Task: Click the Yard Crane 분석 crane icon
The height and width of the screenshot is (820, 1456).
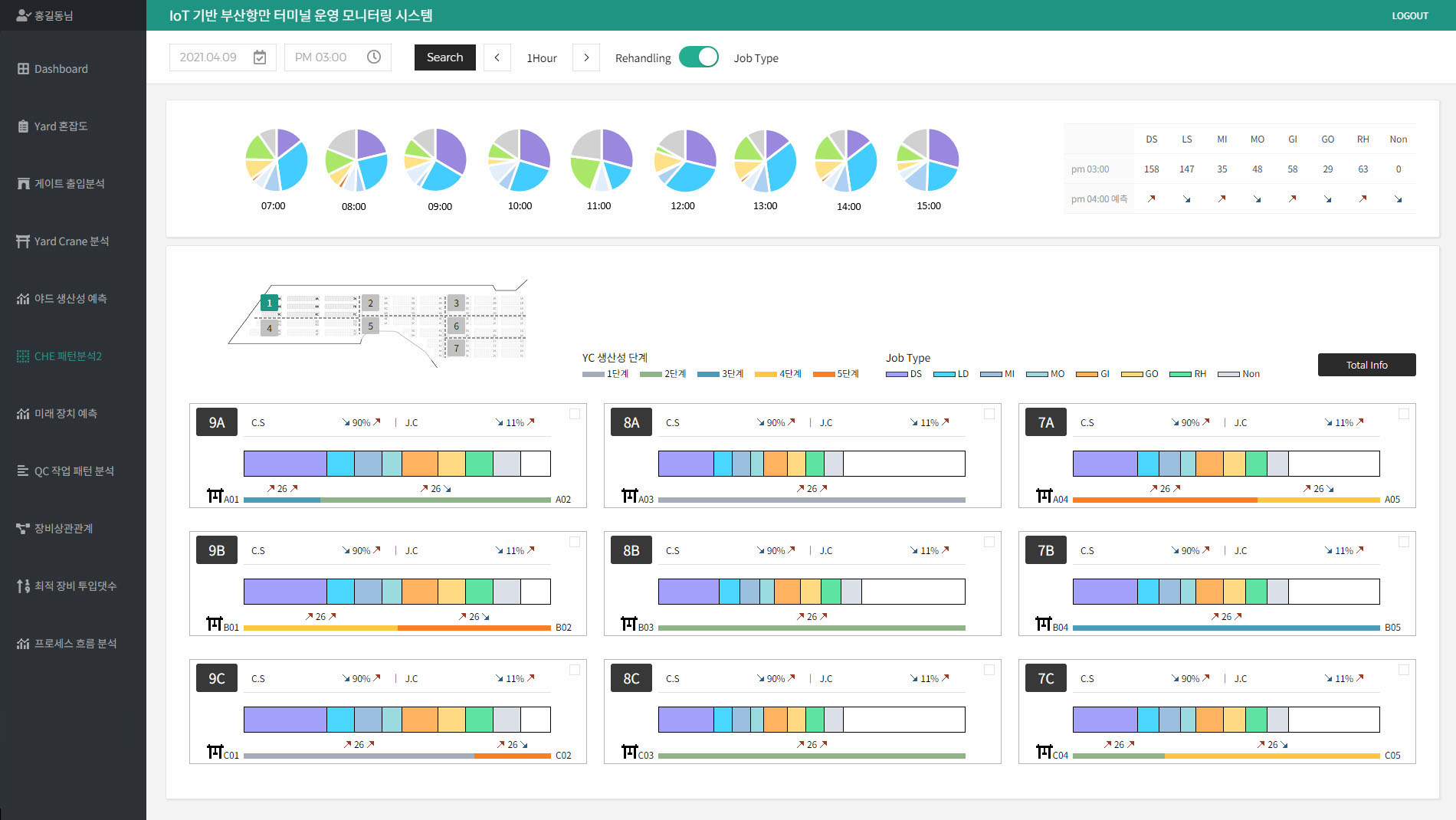Action: pyautogui.click(x=23, y=241)
